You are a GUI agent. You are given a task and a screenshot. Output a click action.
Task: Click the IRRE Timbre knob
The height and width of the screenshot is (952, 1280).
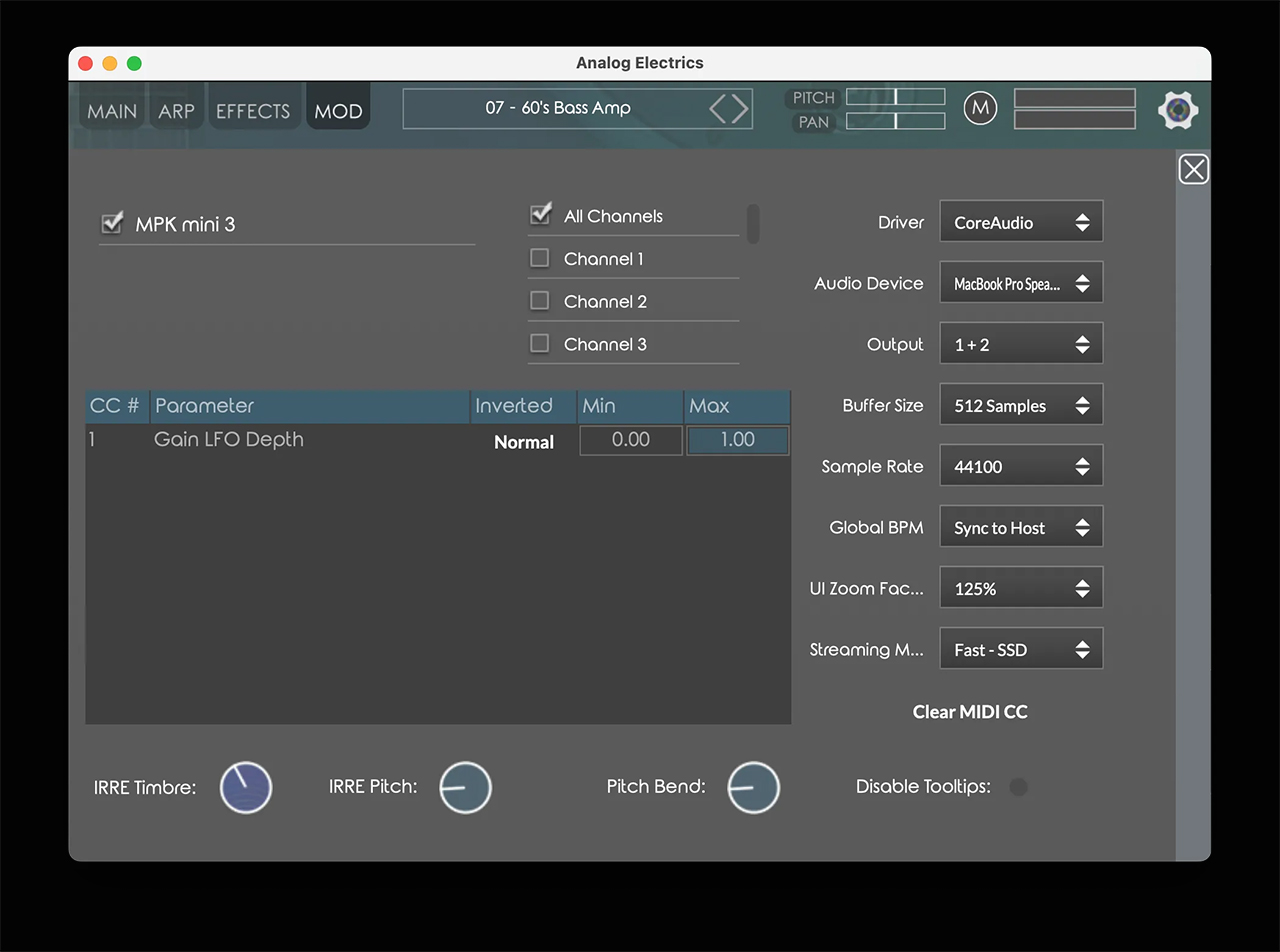coord(246,787)
